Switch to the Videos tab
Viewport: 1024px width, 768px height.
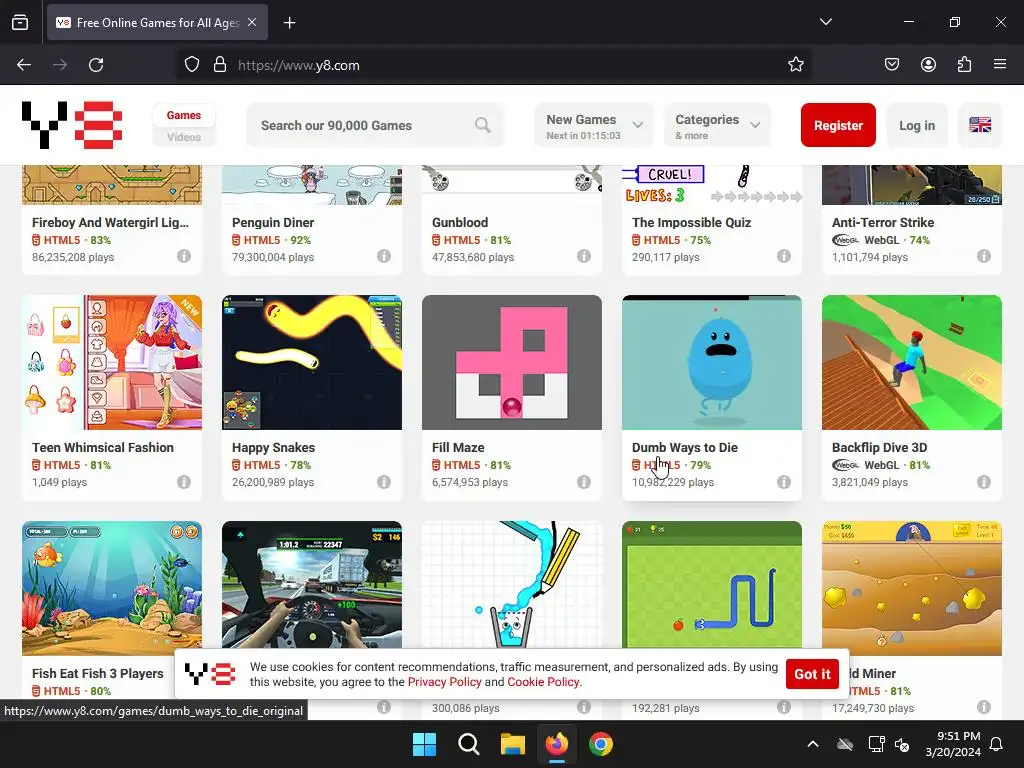[x=184, y=137]
